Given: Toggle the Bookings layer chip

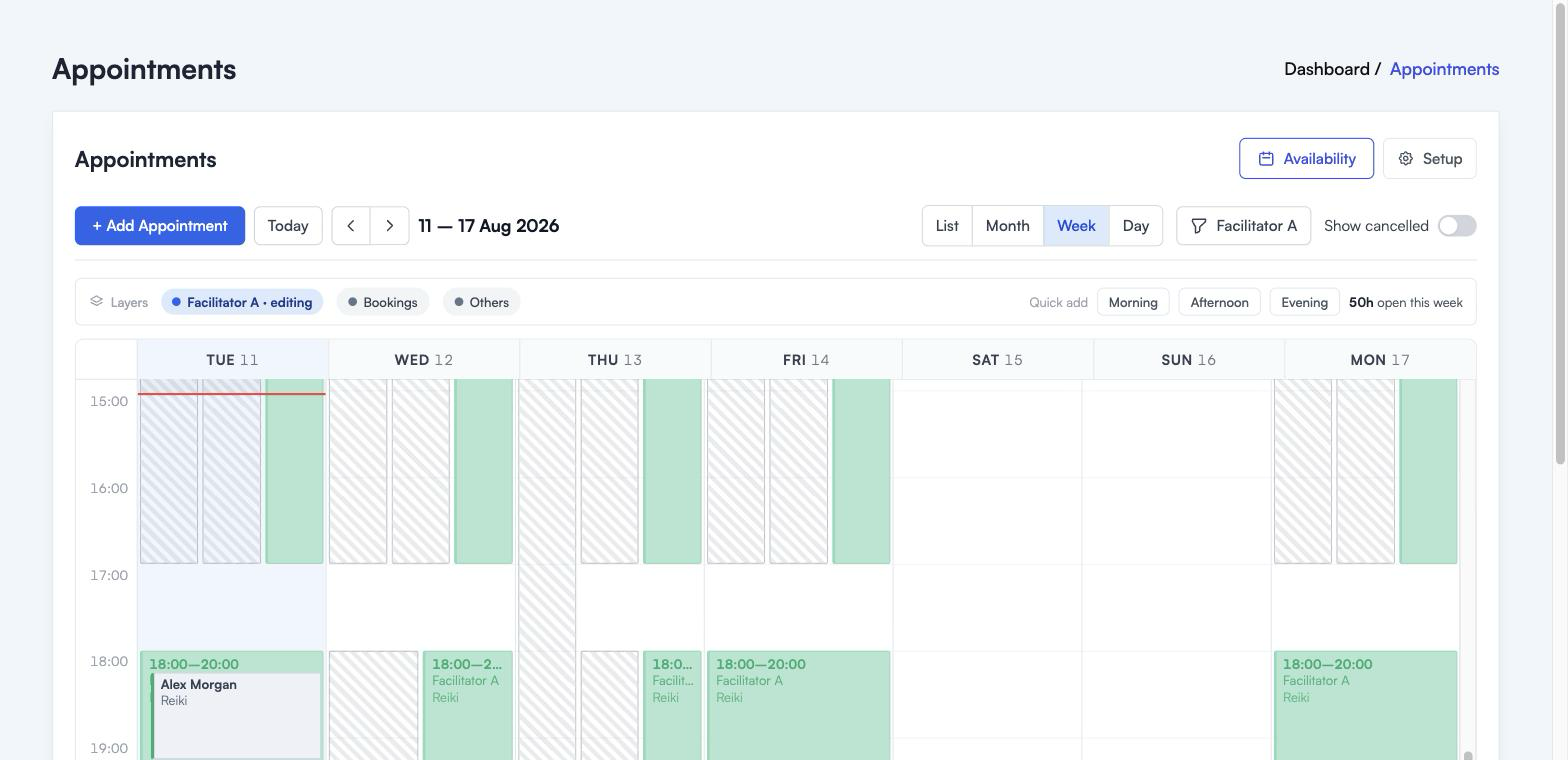Looking at the screenshot, I should point(383,302).
